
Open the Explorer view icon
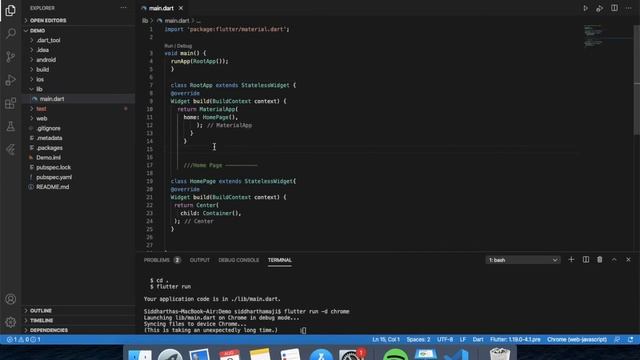(11, 10)
